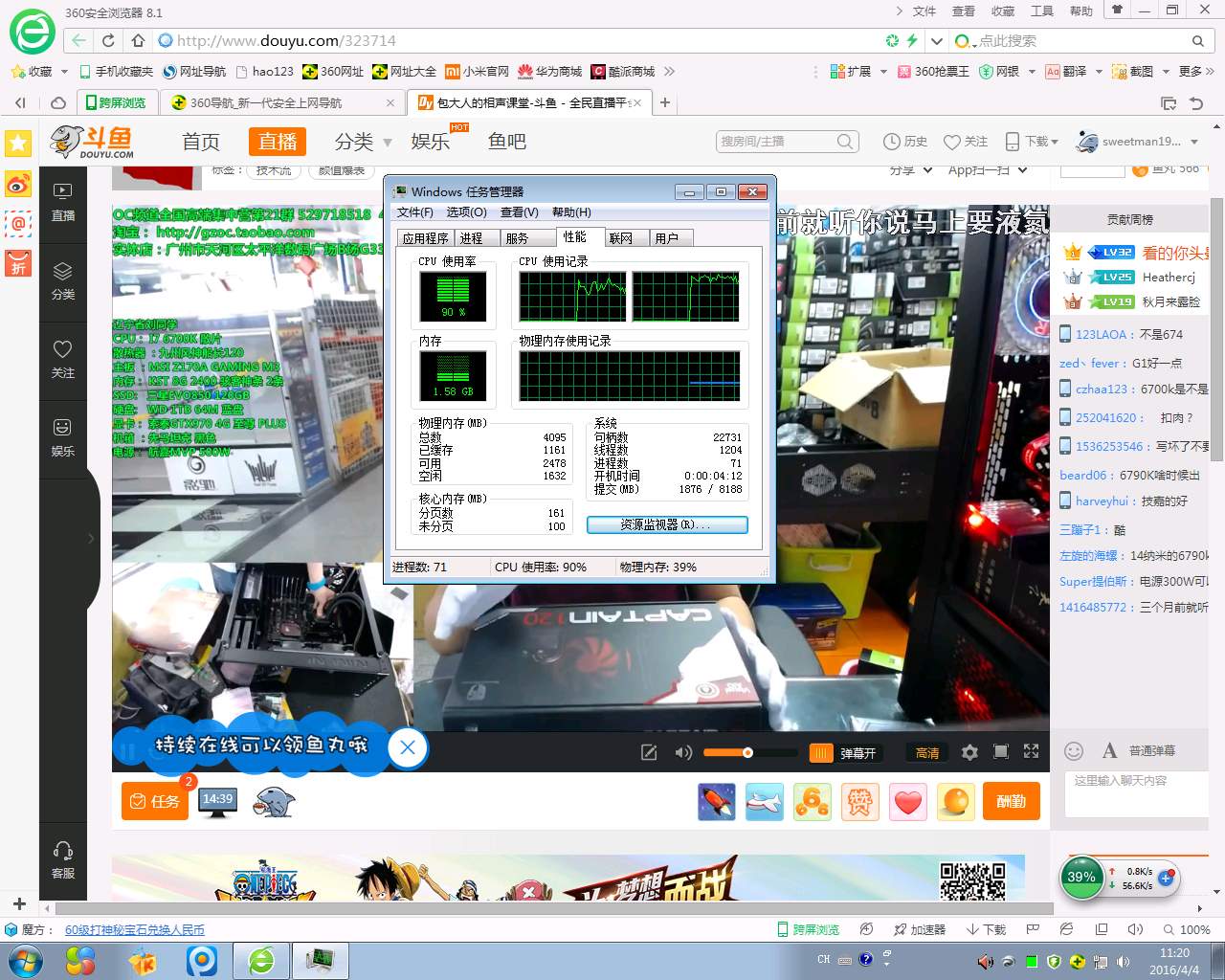Open the 高清 video quality selector
The image size is (1225, 980).
pyautogui.click(x=927, y=753)
